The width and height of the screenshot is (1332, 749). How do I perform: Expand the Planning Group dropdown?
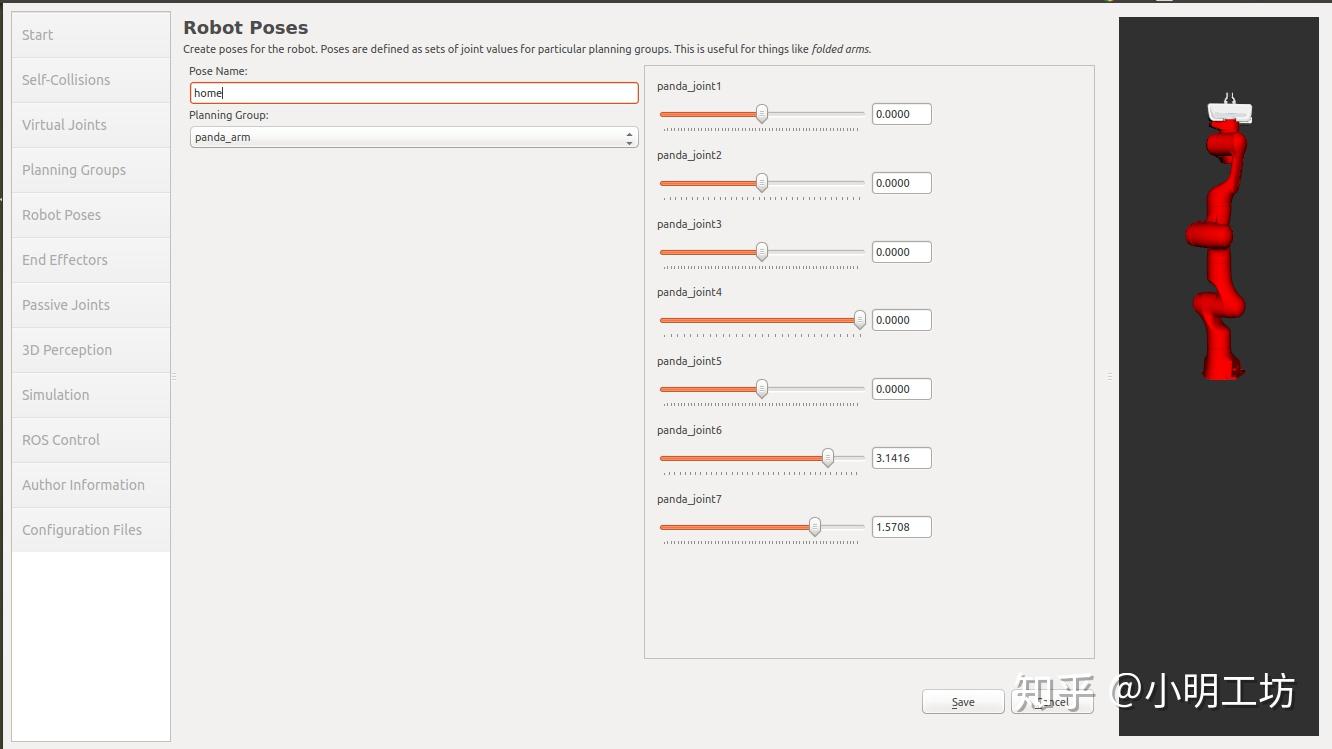pyautogui.click(x=414, y=137)
